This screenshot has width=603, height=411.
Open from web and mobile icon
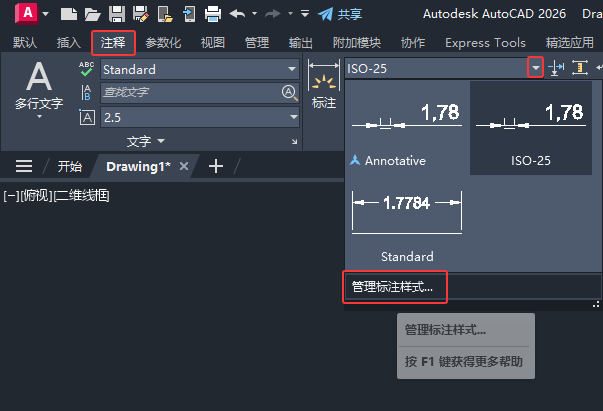[x=165, y=14]
